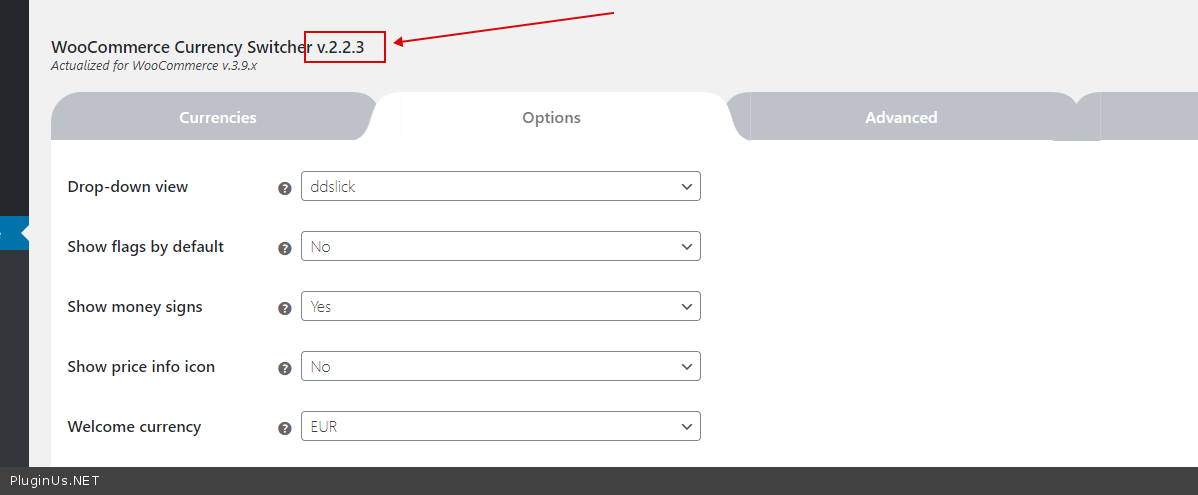
Task: Open the Advanced tab
Action: (901, 118)
